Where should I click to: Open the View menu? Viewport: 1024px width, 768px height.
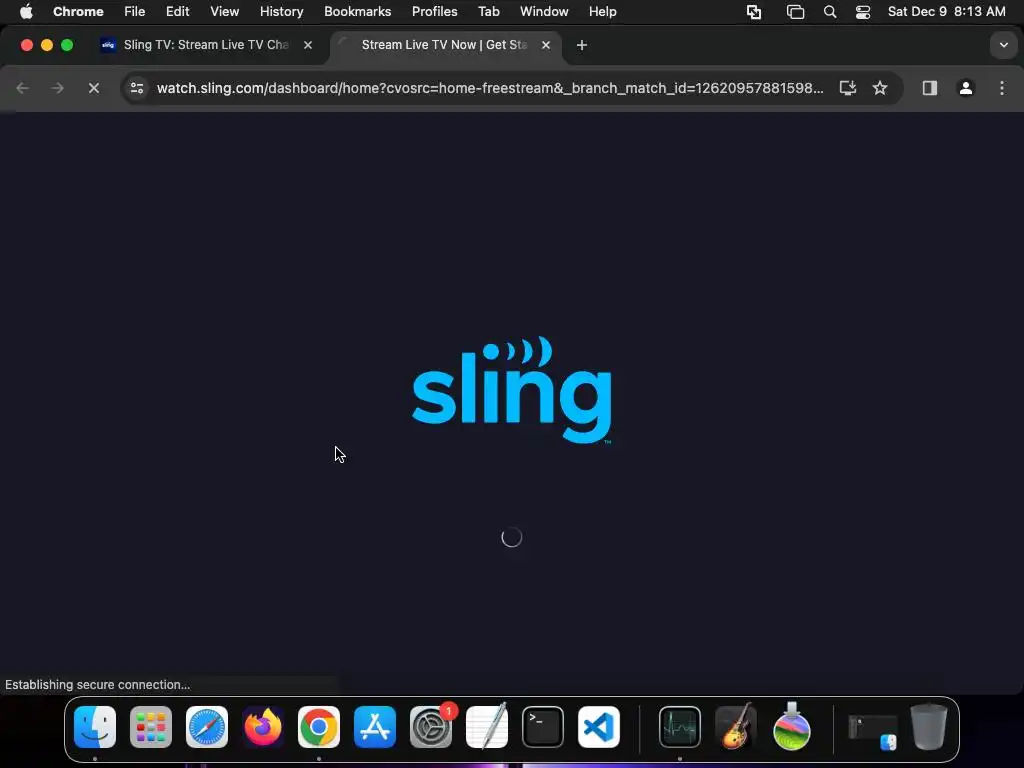pos(225,12)
